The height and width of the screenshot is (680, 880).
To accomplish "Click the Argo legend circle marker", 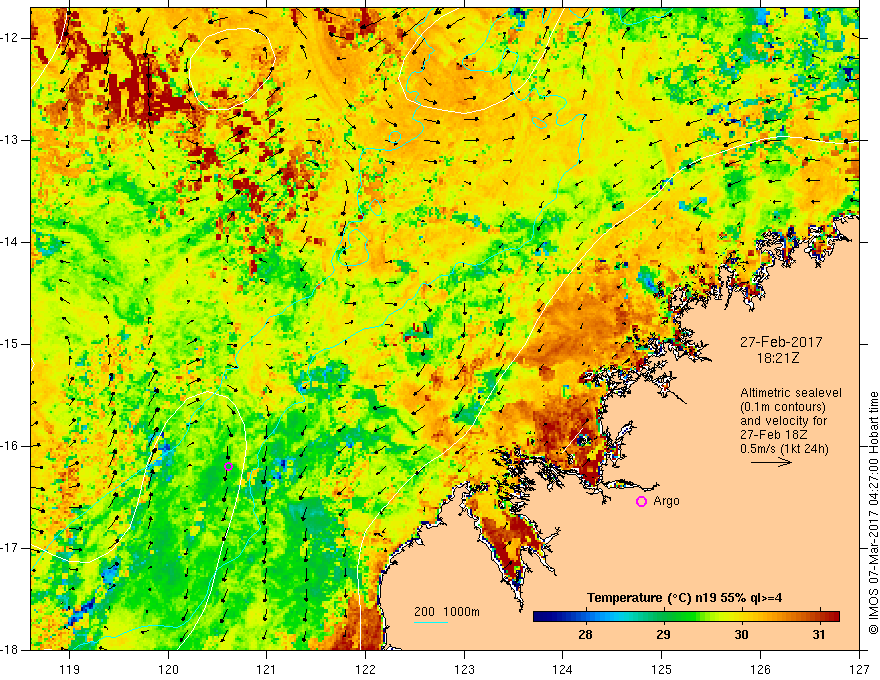I will tap(641, 502).
